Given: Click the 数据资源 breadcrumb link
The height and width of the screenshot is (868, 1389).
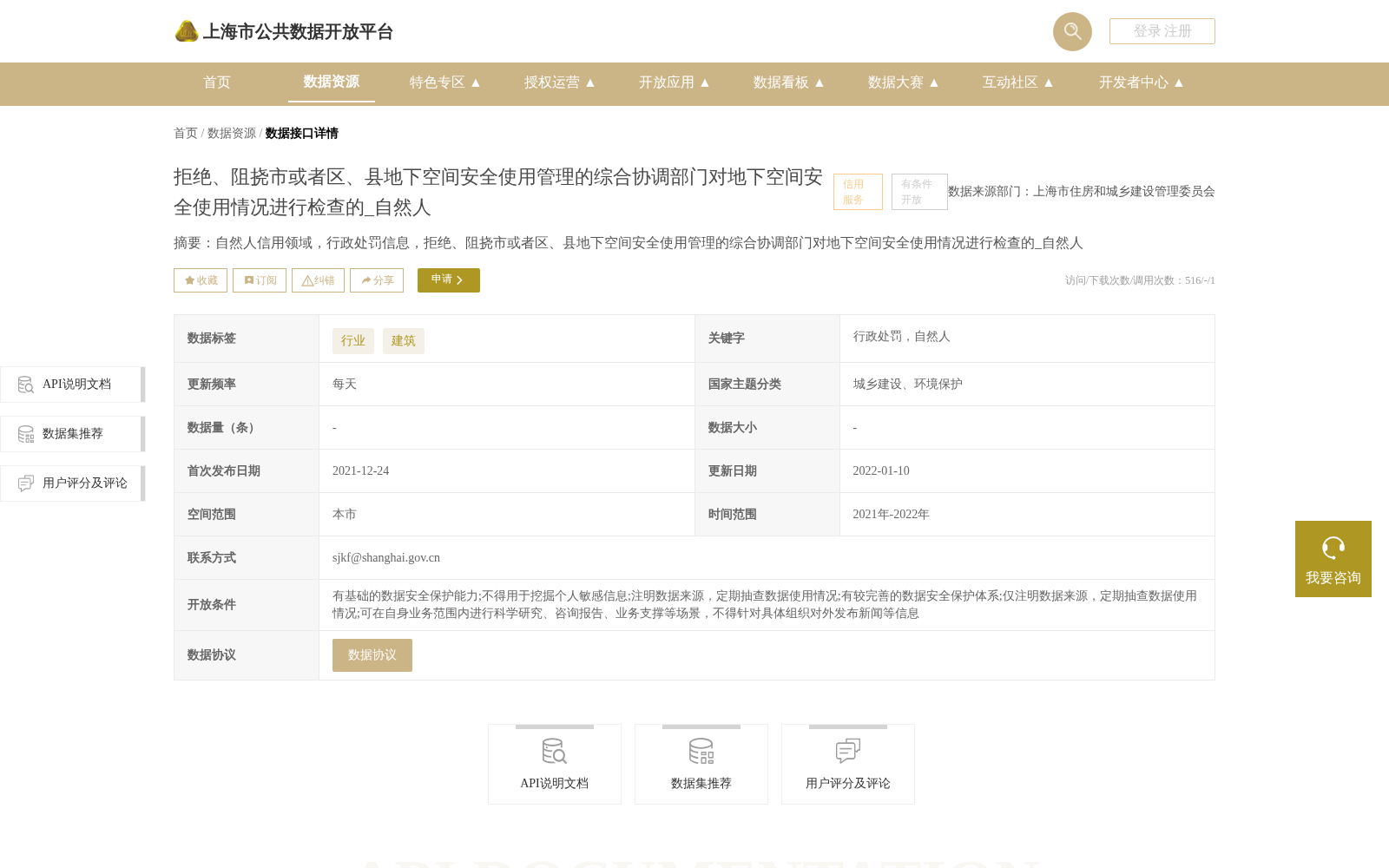Looking at the screenshot, I should (x=232, y=133).
